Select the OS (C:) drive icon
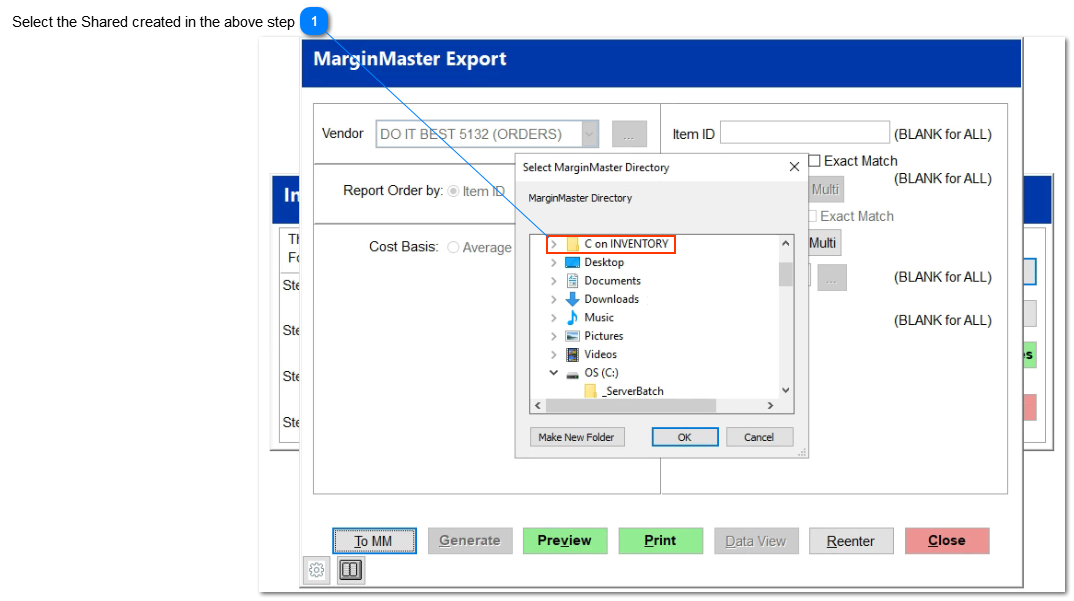Viewport: 1074px width, 601px height. click(573, 373)
